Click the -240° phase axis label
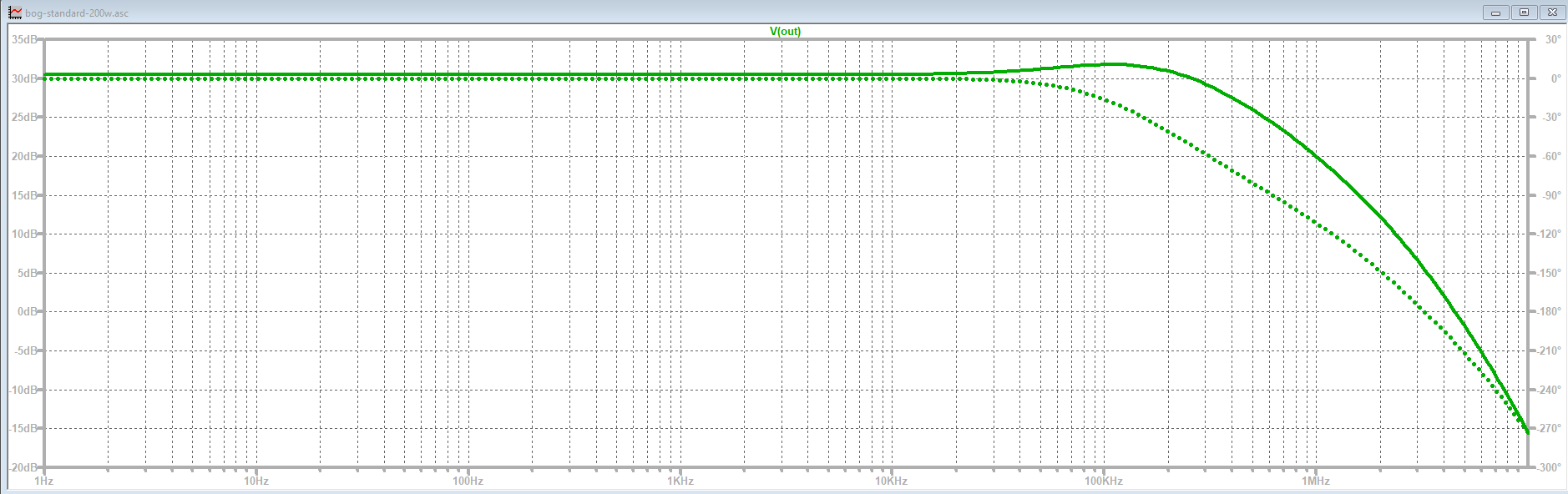Viewport: 1568px width, 494px height. (1550, 390)
